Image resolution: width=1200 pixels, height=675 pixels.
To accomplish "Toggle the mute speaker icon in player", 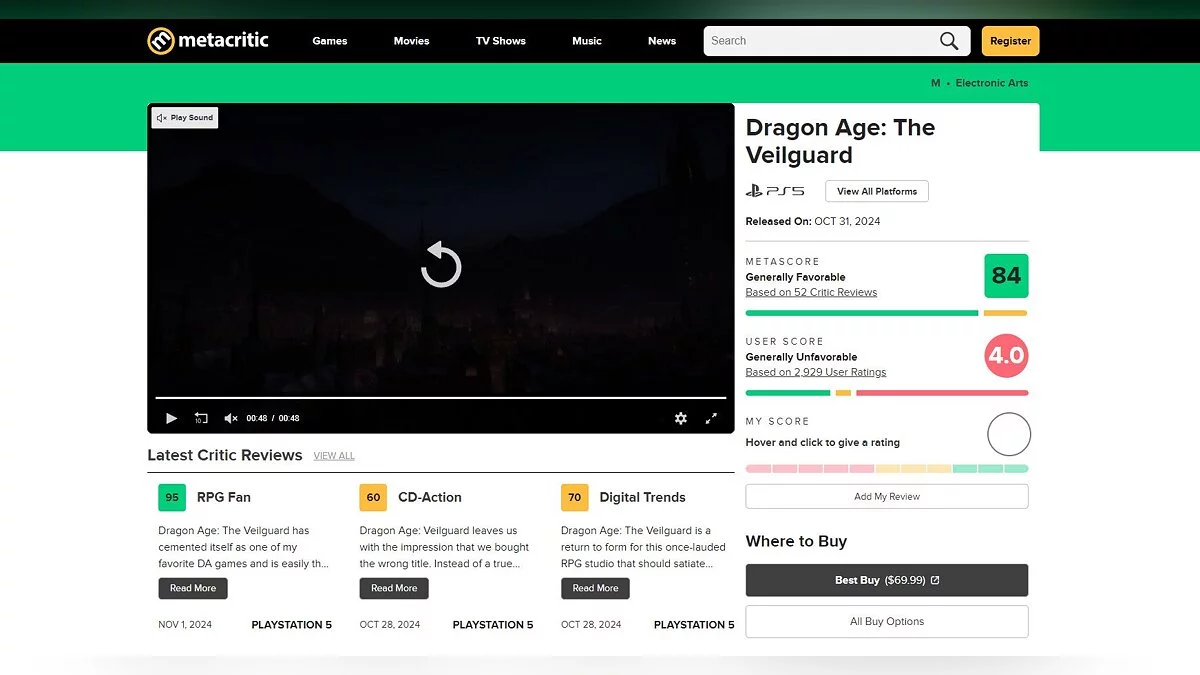I will tap(230, 418).
